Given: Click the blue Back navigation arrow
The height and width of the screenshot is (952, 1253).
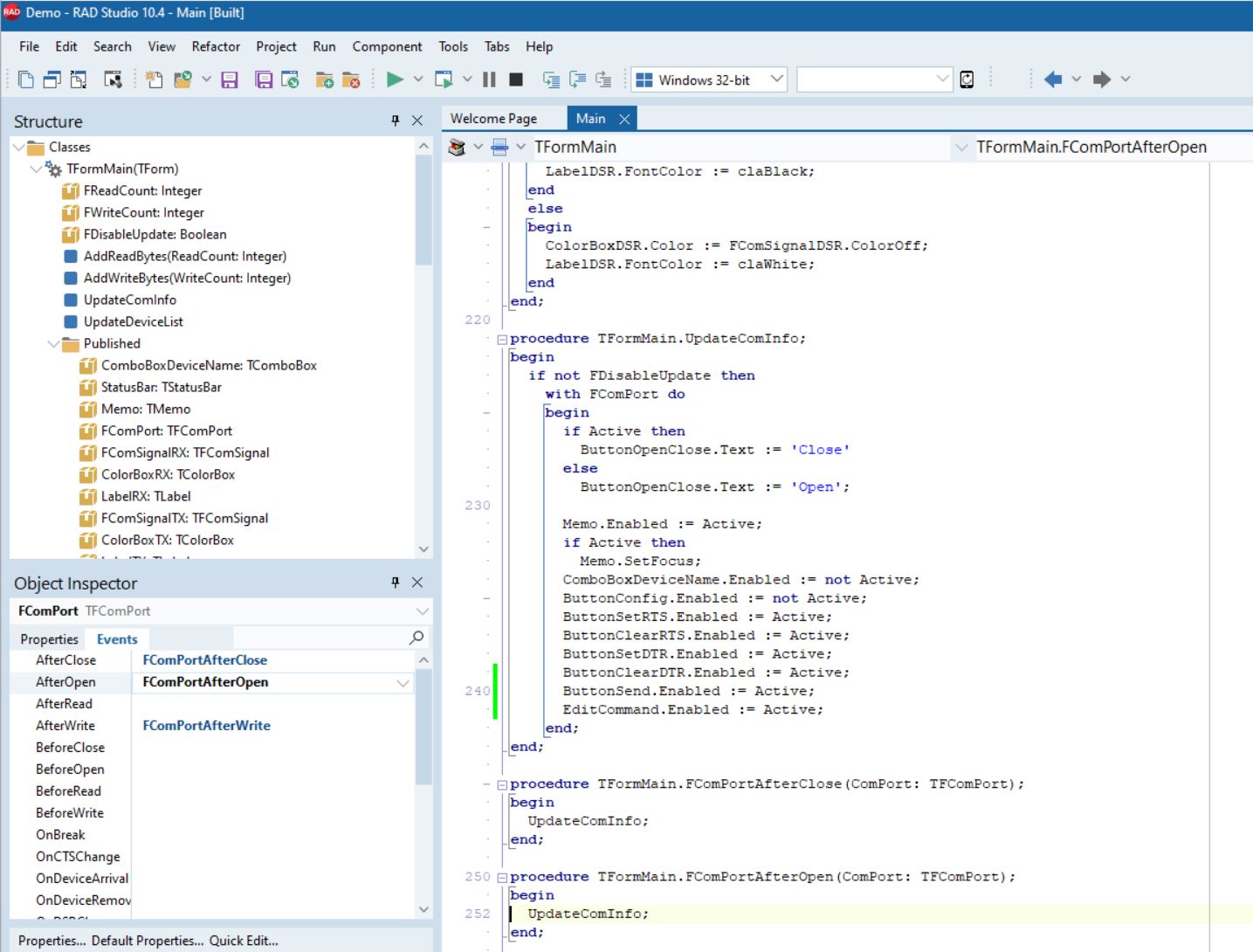Looking at the screenshot, I should point(1053,79).
